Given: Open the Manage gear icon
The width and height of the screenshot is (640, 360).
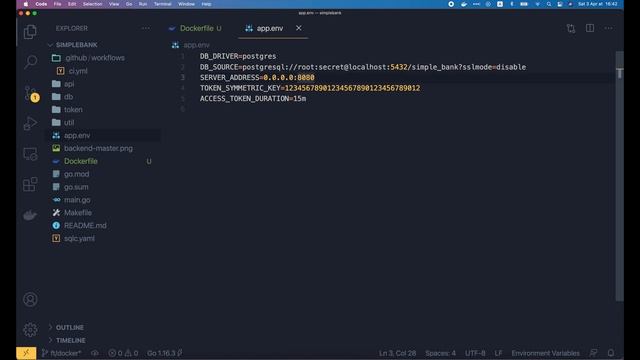Looking at the screenshot, I should tap(30, 330).
